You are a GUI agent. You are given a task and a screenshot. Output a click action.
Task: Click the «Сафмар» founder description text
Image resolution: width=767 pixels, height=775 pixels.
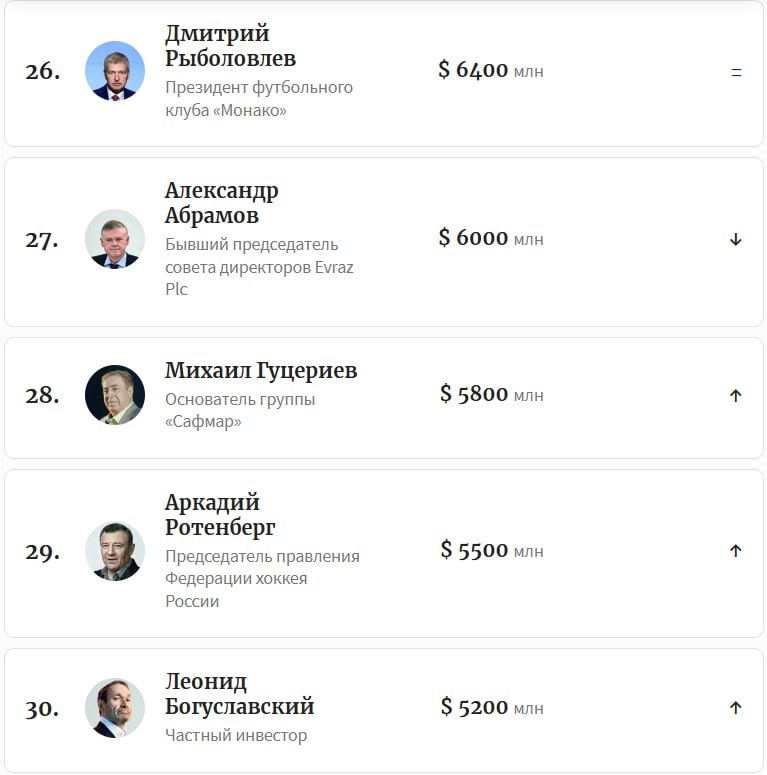240,410
